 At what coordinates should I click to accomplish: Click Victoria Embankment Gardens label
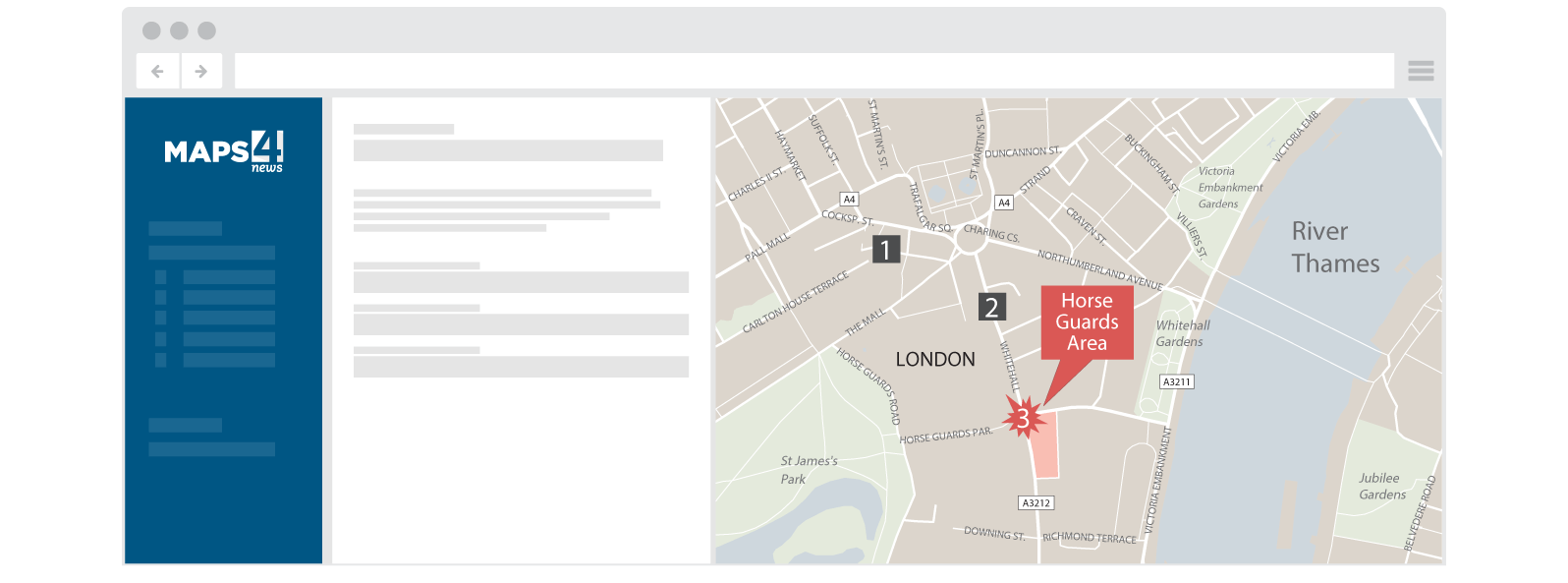(1230, 187)
